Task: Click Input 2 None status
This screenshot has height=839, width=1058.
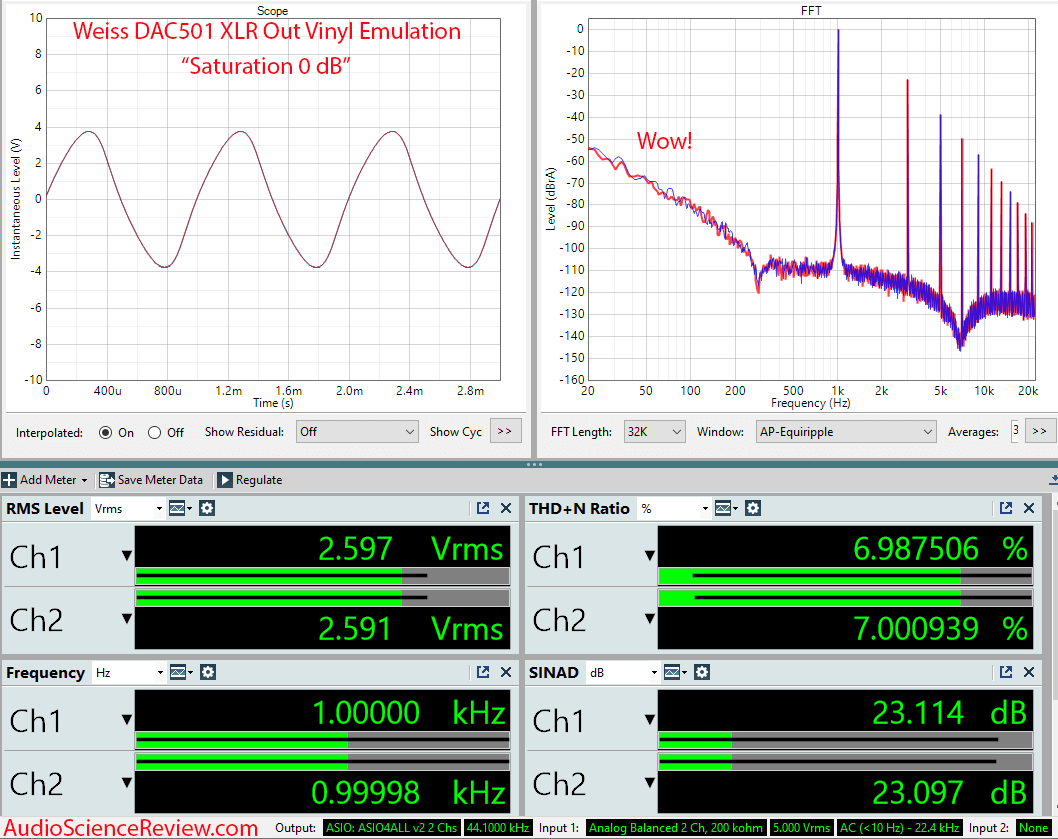Action: click(x=1033, y=828)
